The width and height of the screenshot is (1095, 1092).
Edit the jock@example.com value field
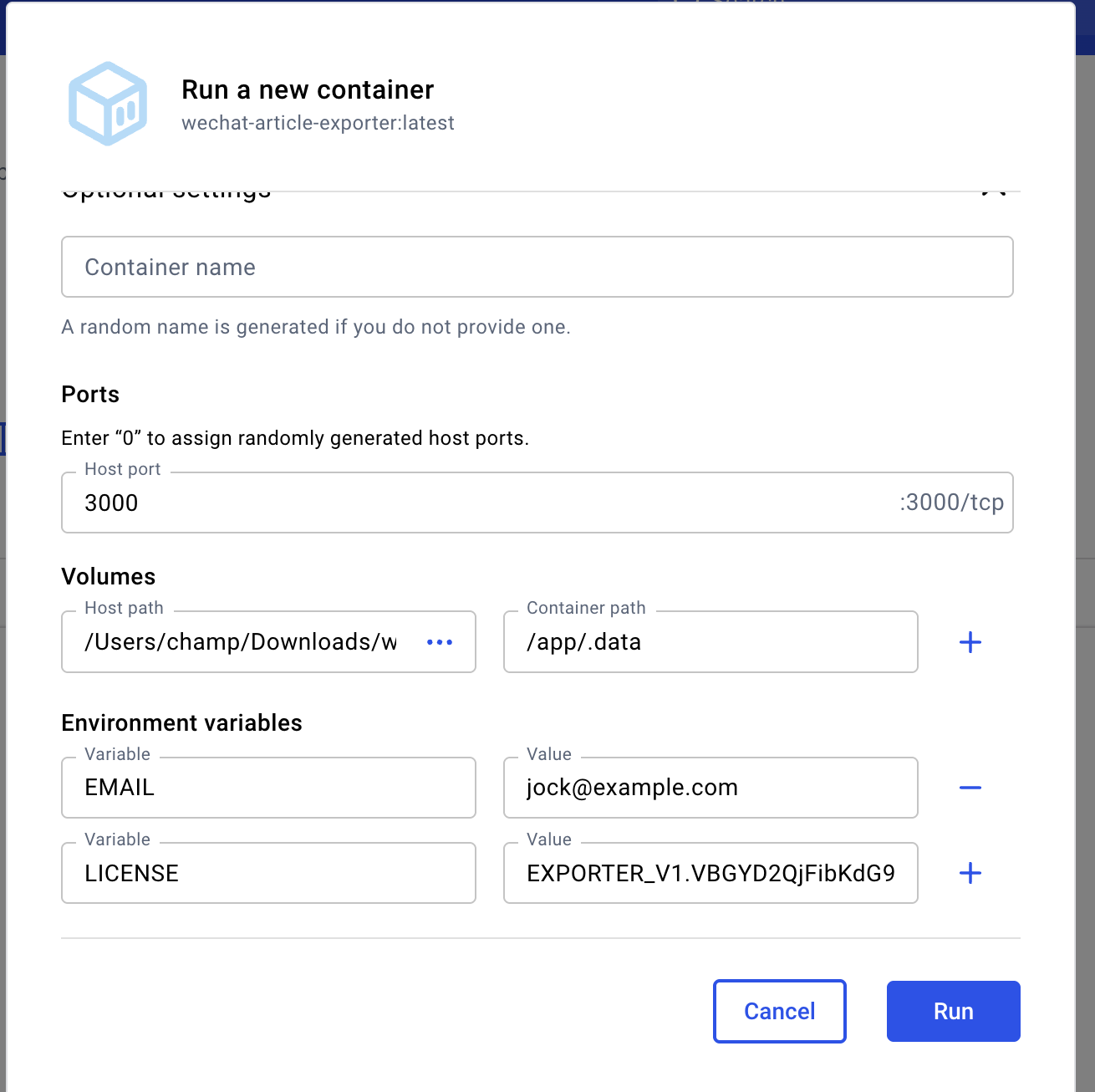coord(710,788)
